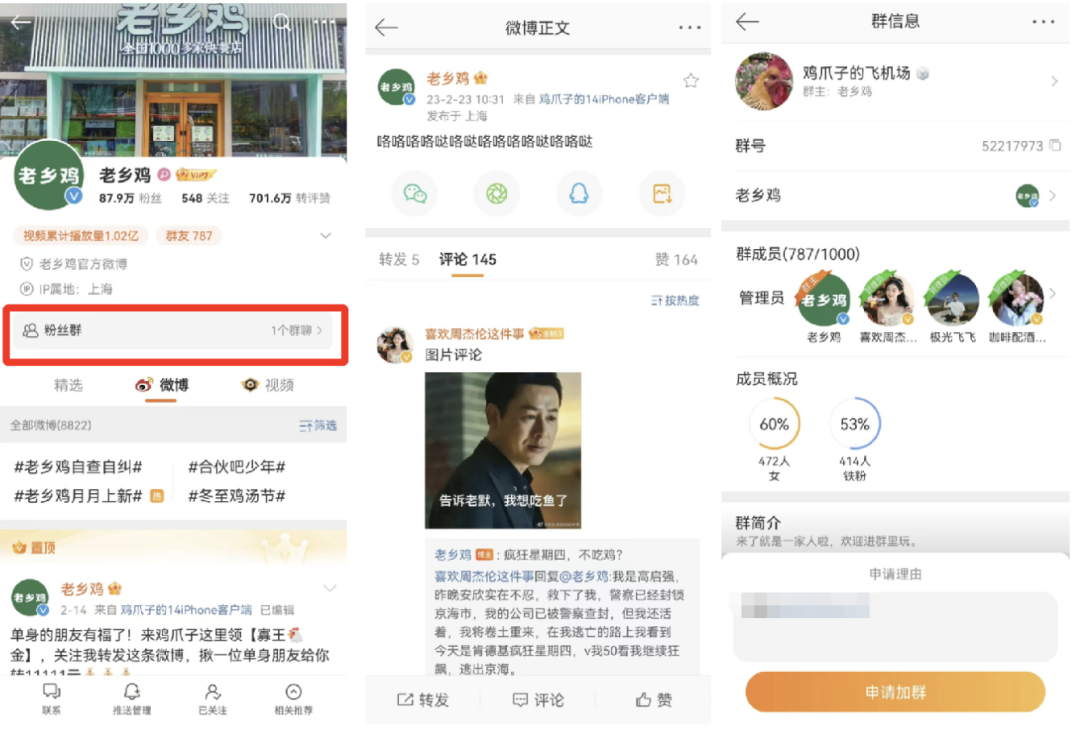Open search icon on profile header
Screen dimensions: 1080x730
pyautogui.click(x=282, y=23)
